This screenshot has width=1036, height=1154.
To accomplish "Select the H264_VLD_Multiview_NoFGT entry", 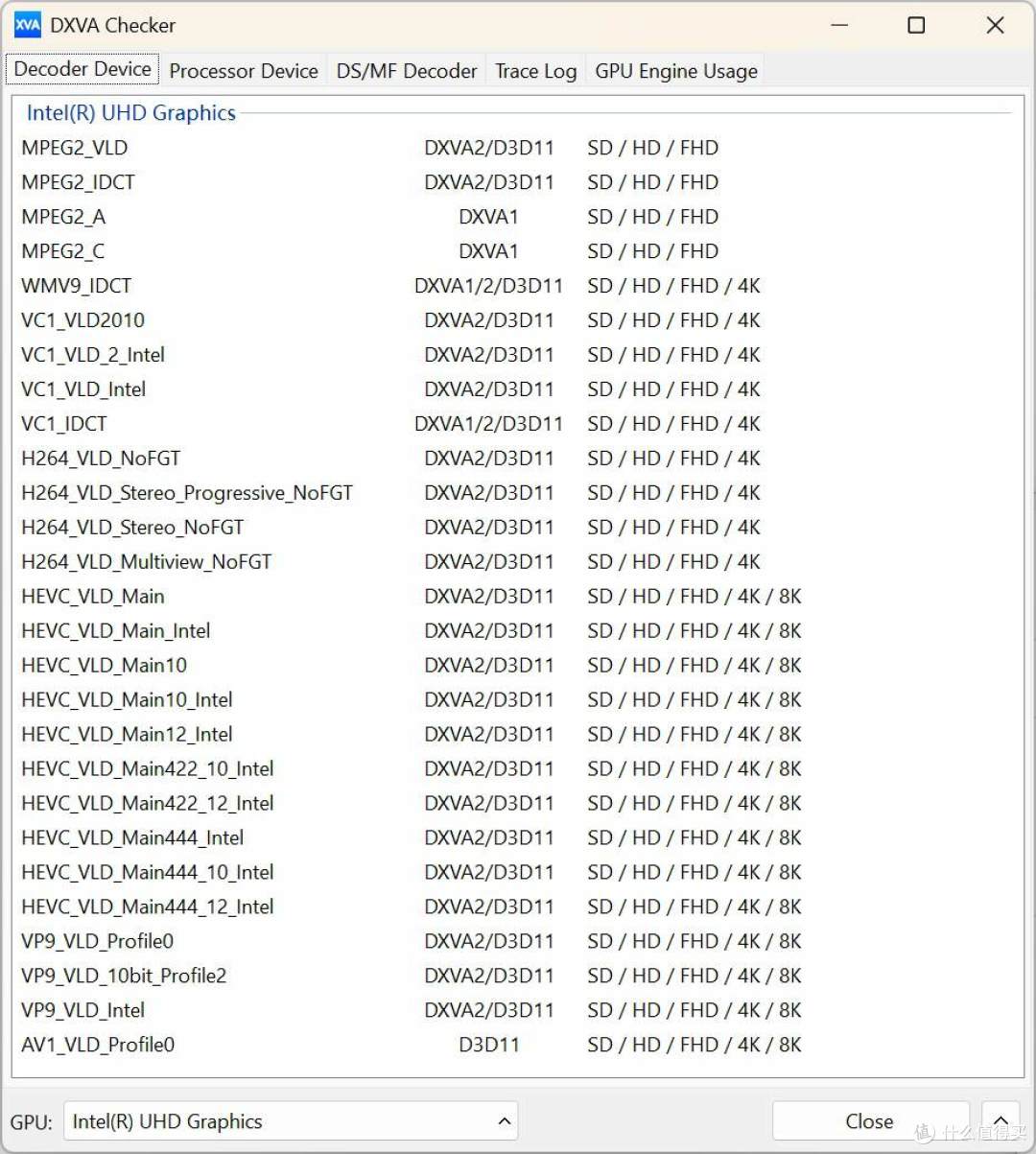I will point(516,562).
